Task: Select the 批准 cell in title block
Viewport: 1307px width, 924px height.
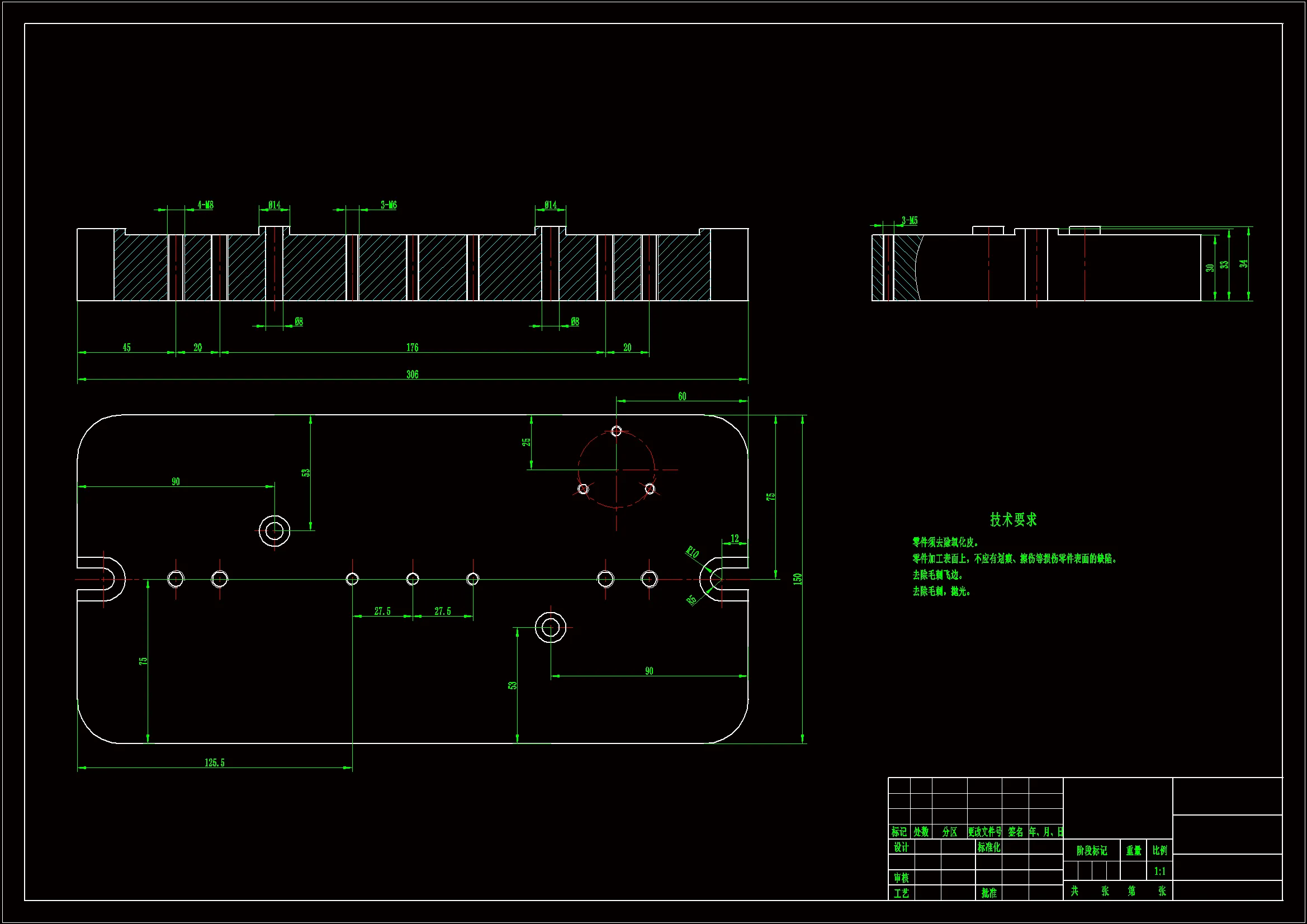Action: (x=989, y=893)
